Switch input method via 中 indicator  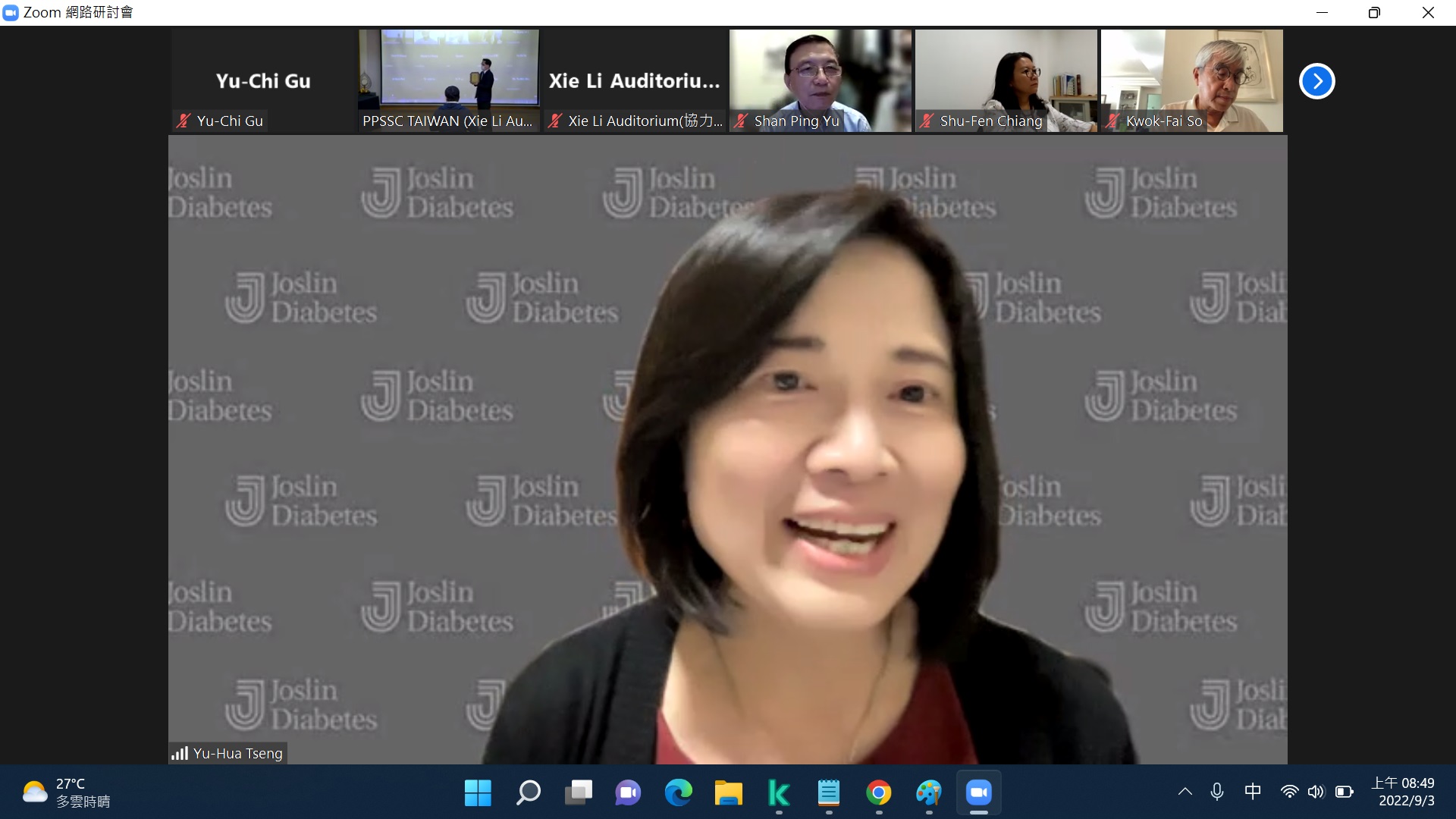click(x=1253, y=792)
